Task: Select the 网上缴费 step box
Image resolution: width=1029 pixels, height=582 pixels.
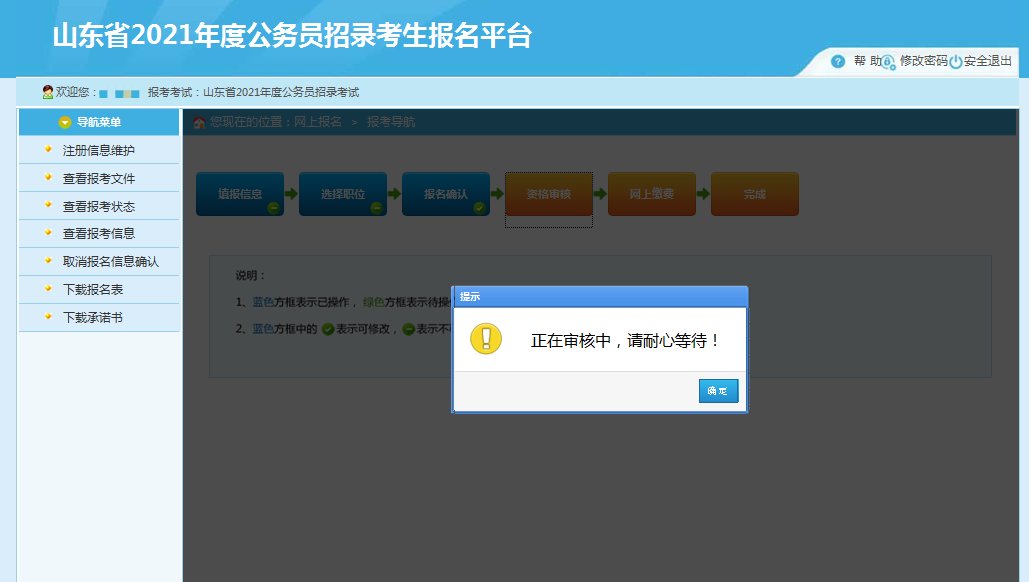Action: (652, 194)
